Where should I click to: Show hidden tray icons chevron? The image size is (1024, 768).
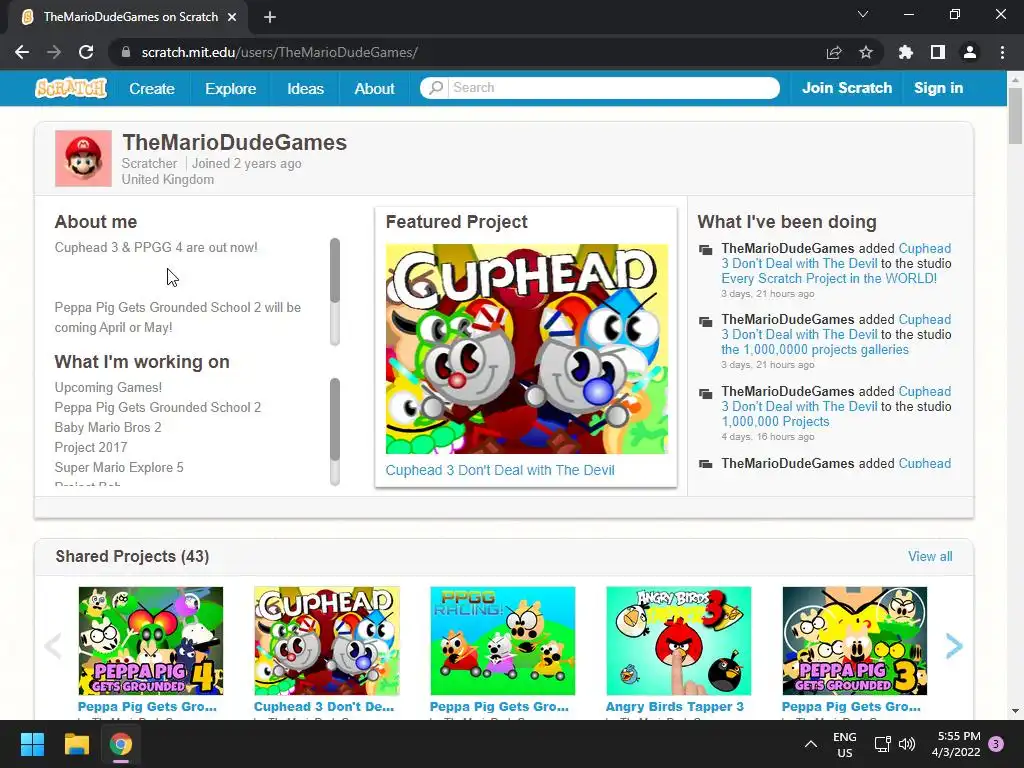pyautogui.click(x=810, y=744)
